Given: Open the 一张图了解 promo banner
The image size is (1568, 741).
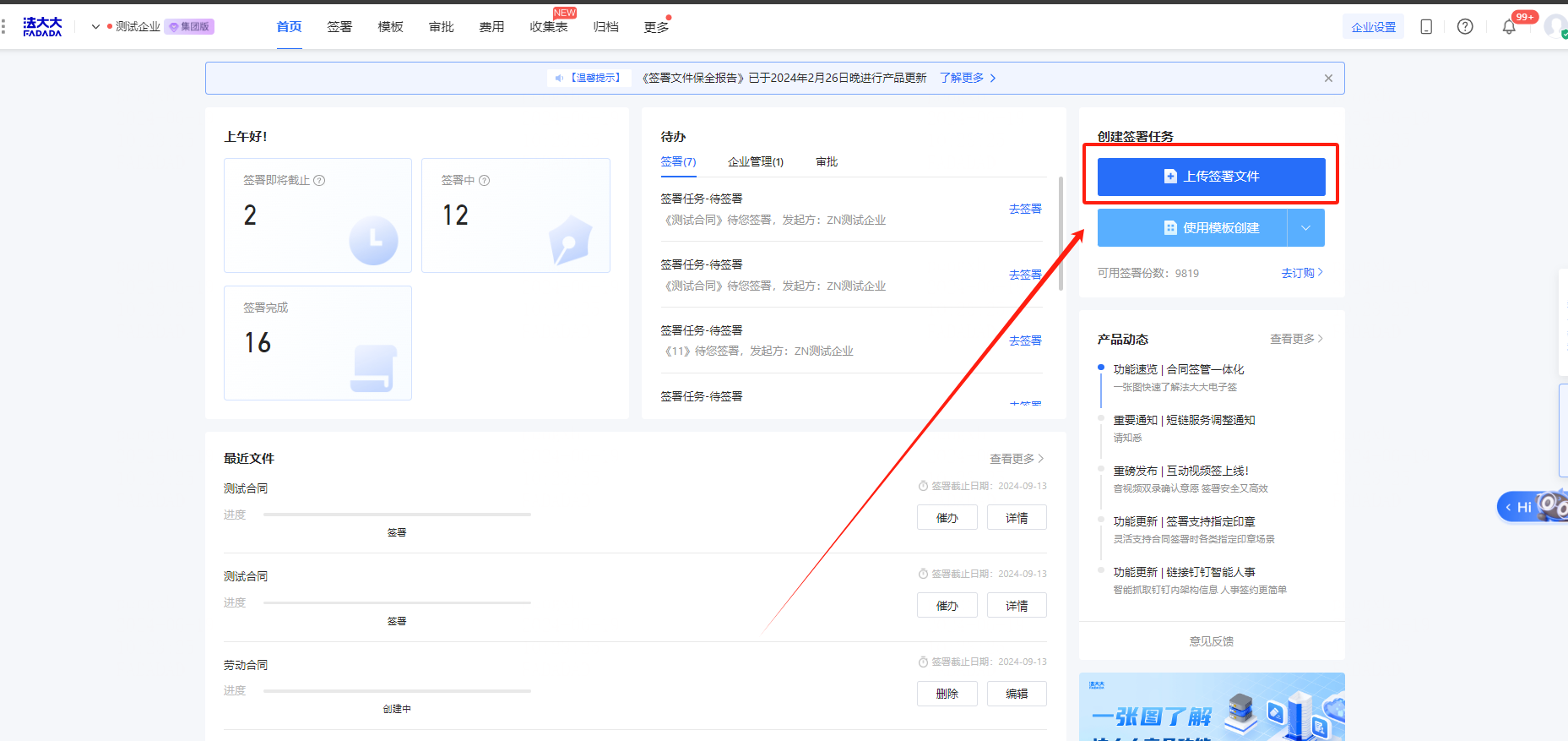Looking at the screenshot, I should coord(1212,706).
